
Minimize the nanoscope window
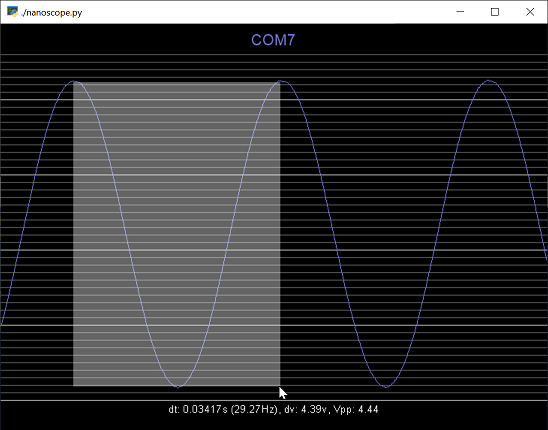(460, 12)
